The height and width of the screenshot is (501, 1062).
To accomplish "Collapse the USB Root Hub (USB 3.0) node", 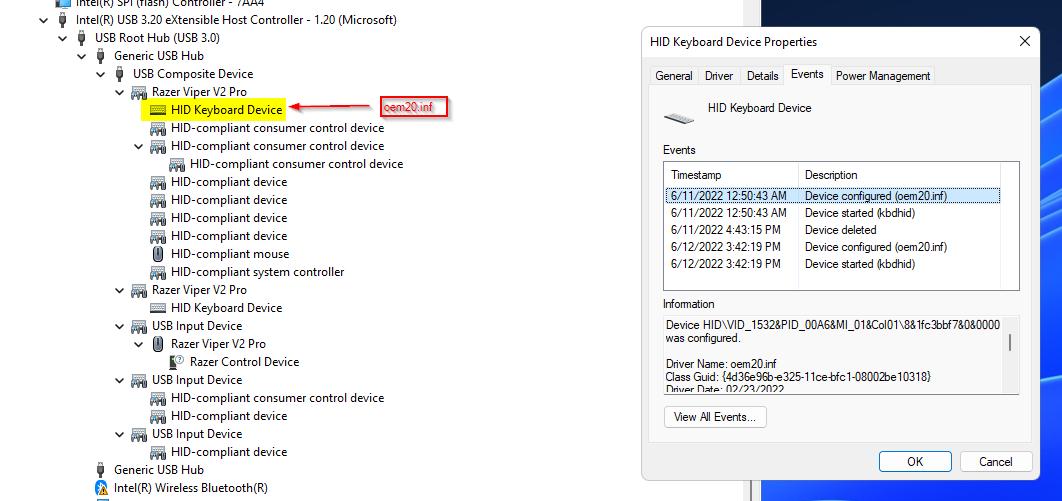I will (x=63, y=38).
